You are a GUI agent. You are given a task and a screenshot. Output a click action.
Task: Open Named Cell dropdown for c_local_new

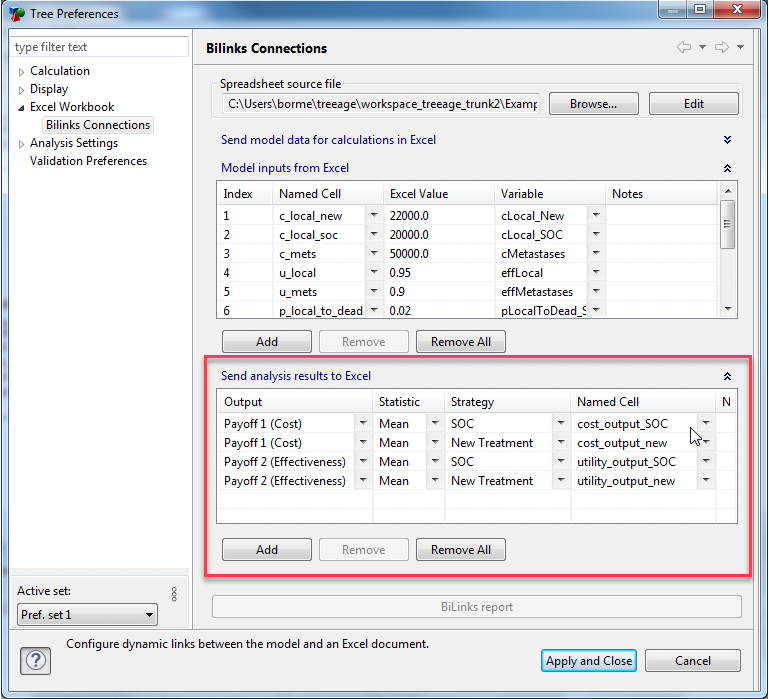tap(374, 215)
